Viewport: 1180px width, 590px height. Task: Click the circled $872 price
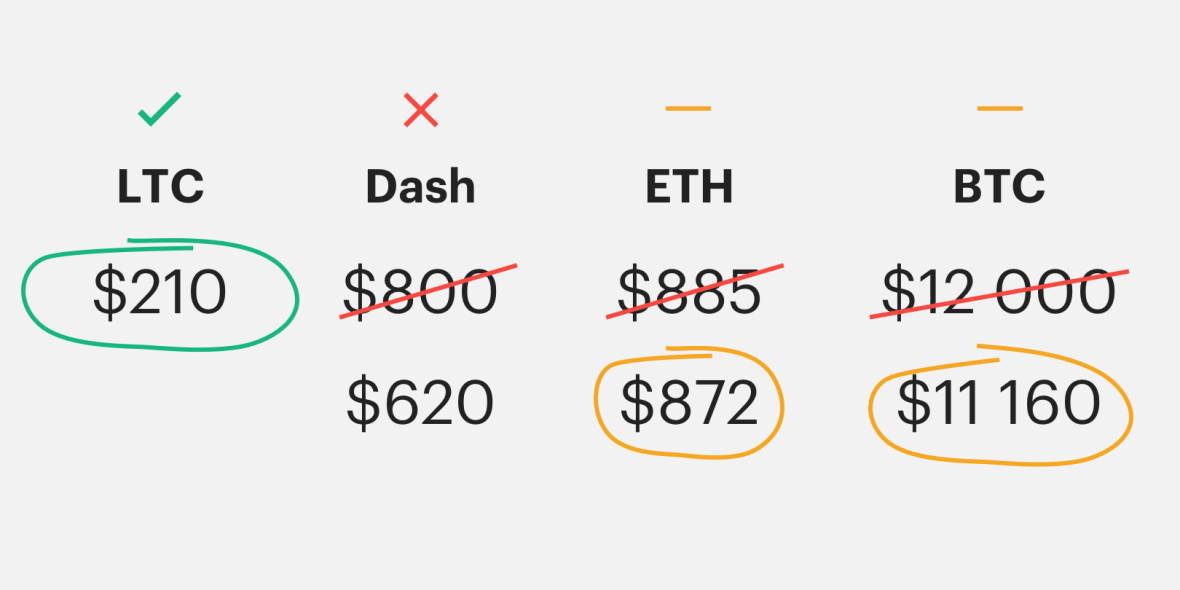pyautogui.click(x=689, y=403)
